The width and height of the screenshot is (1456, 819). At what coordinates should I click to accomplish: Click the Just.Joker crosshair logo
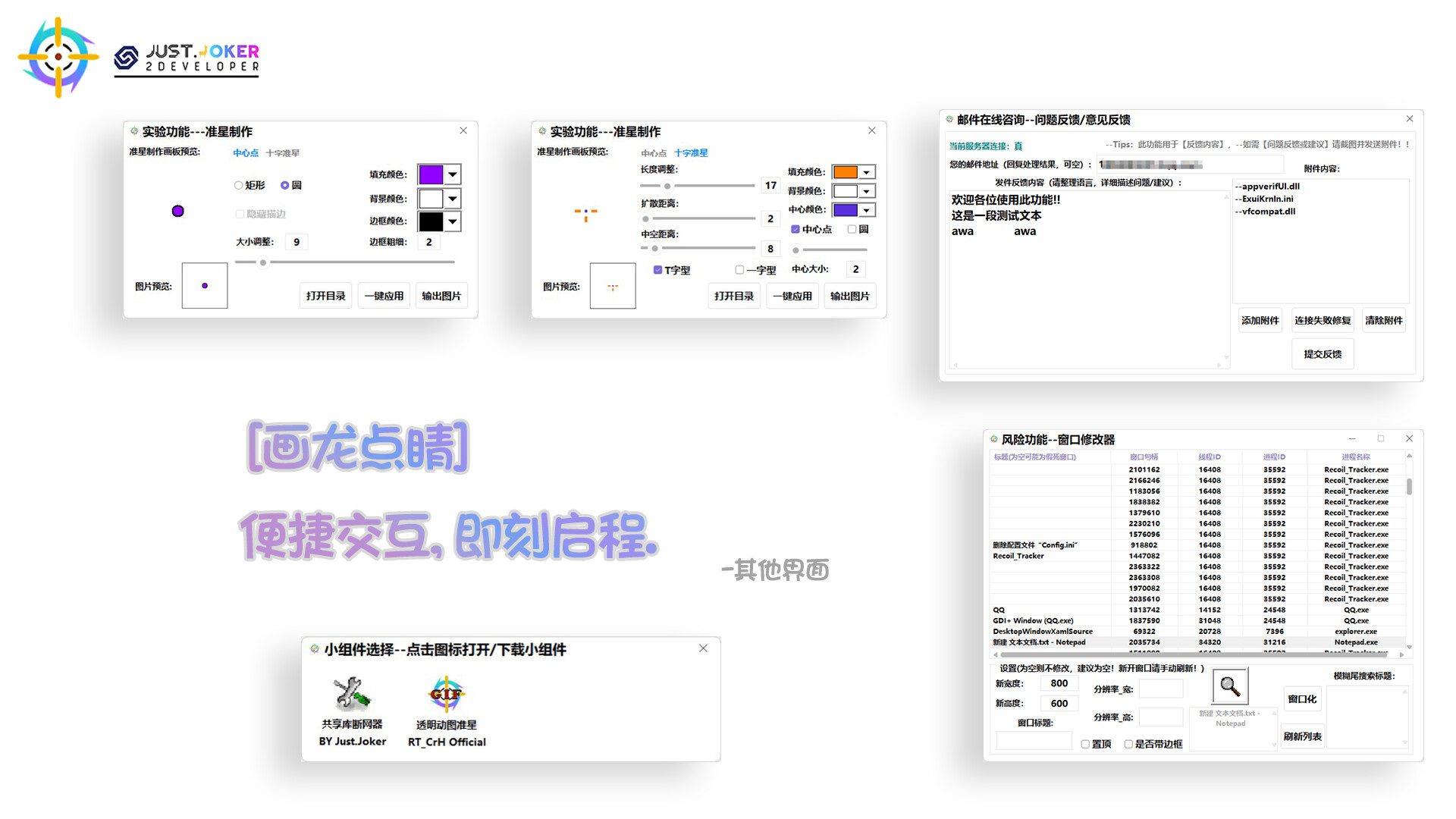pyautogui.click(x=57, y=57)
